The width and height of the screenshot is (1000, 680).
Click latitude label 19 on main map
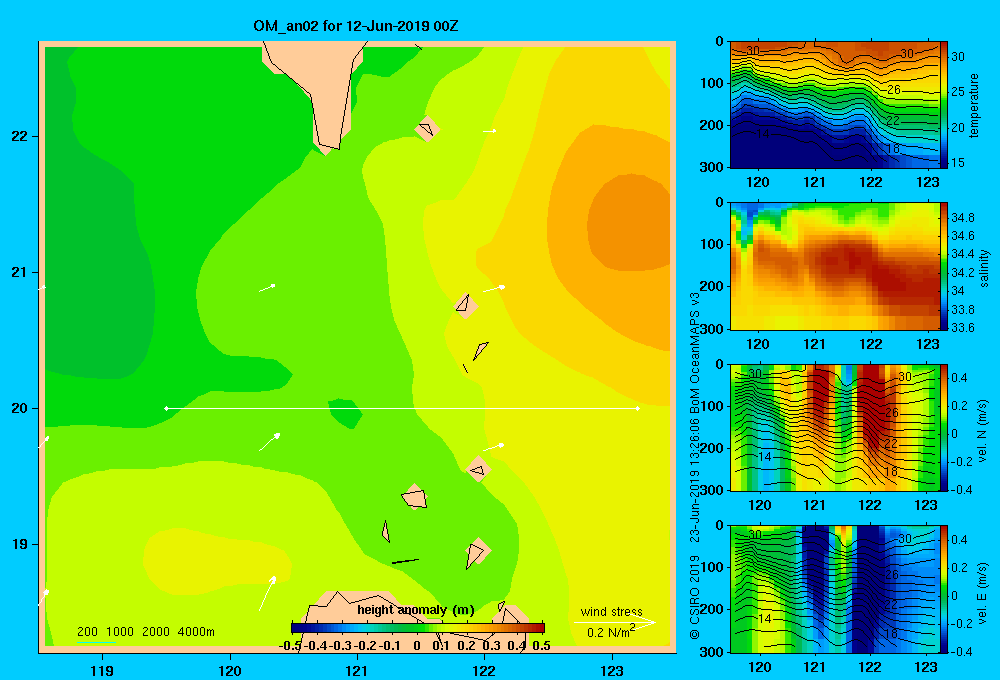[x=20, y=544]
